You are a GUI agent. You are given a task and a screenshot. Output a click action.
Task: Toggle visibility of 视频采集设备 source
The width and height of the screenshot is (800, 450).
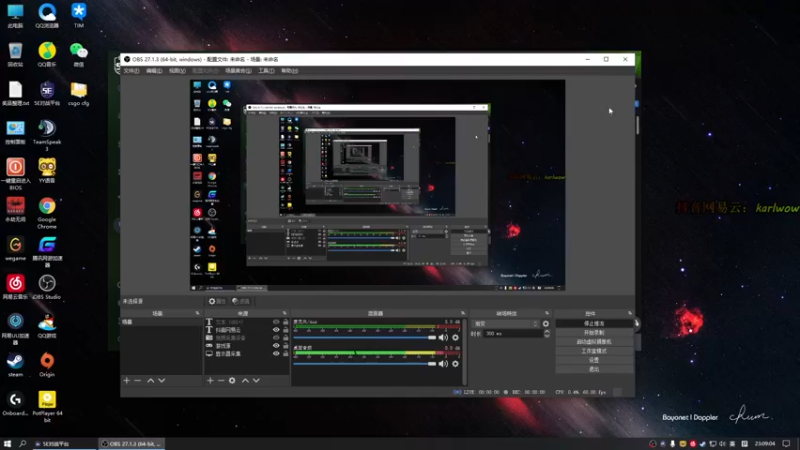(276, 338)
